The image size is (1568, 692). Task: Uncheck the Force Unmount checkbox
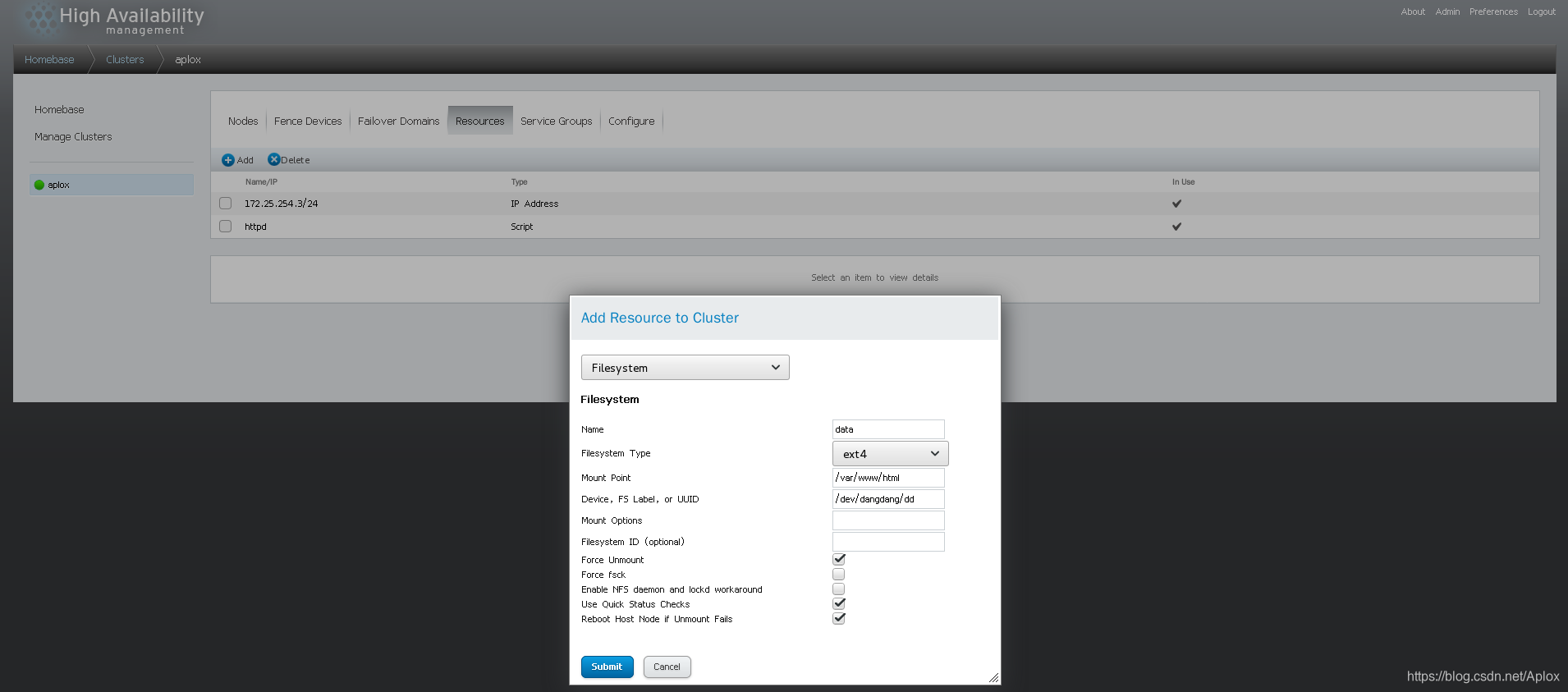839,559
